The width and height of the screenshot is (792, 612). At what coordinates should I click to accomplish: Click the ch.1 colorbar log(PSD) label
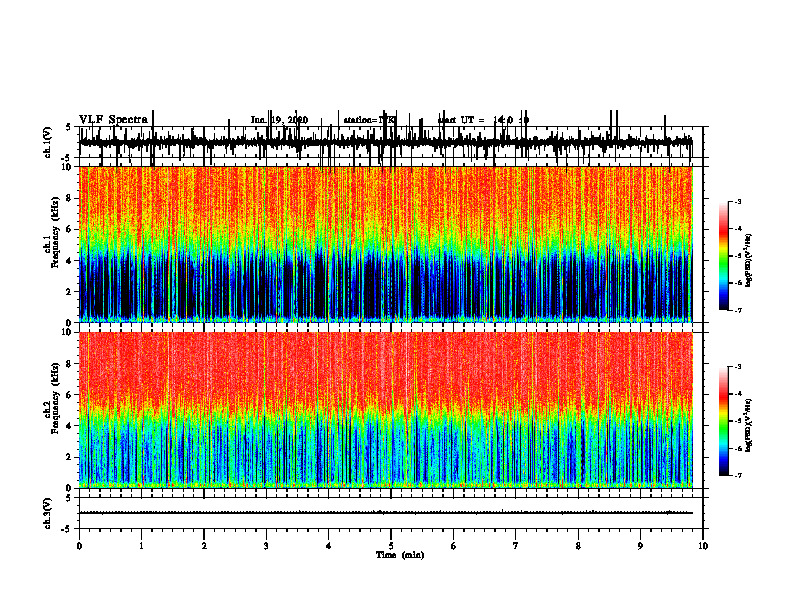pos(749,261)
